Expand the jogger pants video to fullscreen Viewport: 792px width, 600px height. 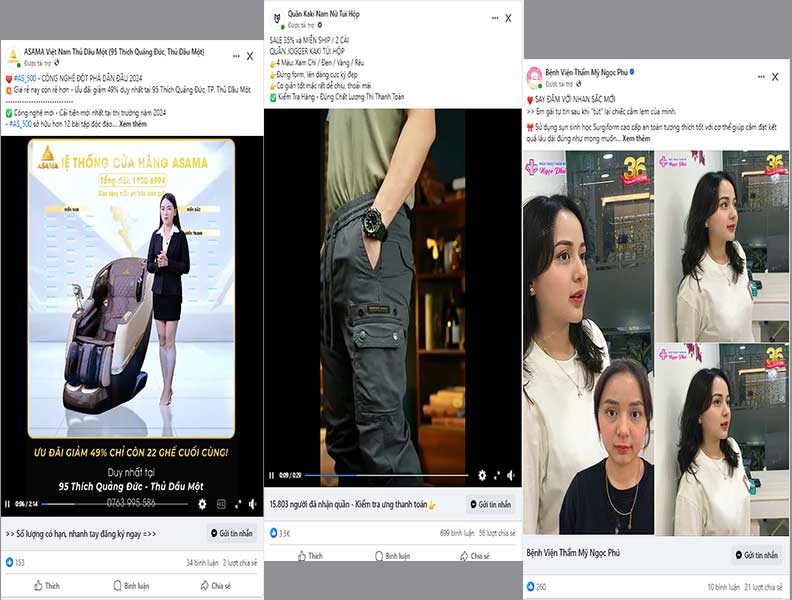(x=497, y=476)
